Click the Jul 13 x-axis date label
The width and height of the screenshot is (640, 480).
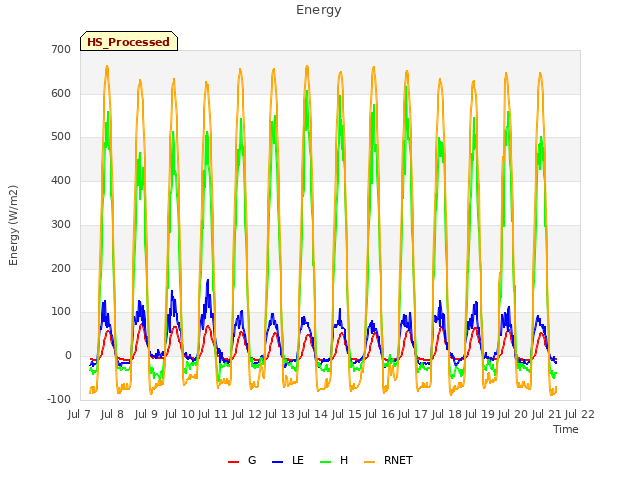click(x=280, y=414)
